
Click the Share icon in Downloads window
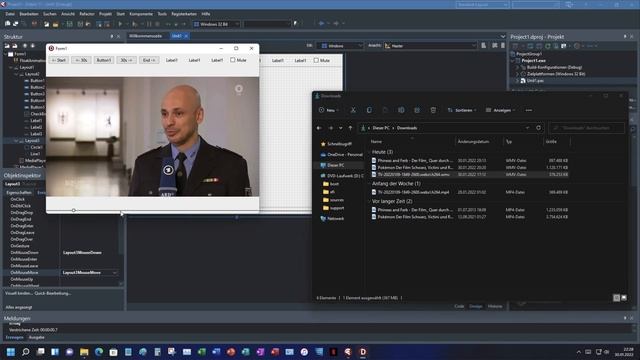(417, 110)
